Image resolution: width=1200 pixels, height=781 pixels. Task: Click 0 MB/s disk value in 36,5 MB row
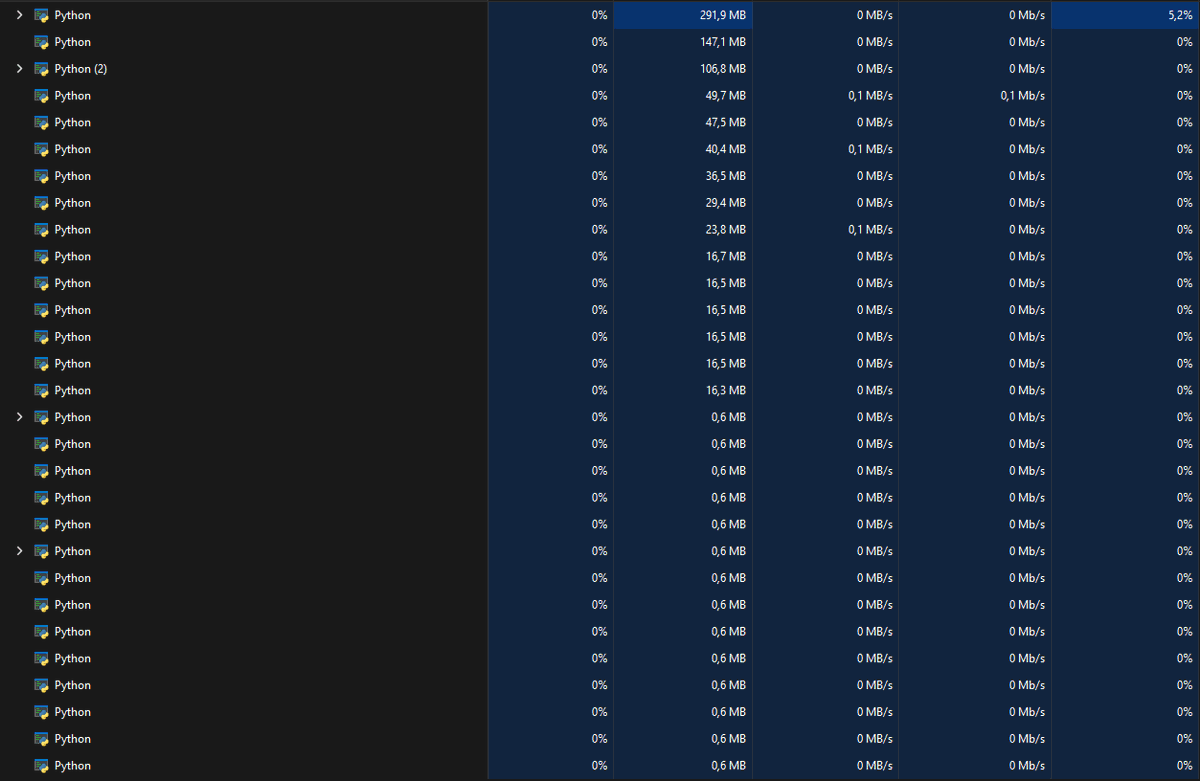875,176
